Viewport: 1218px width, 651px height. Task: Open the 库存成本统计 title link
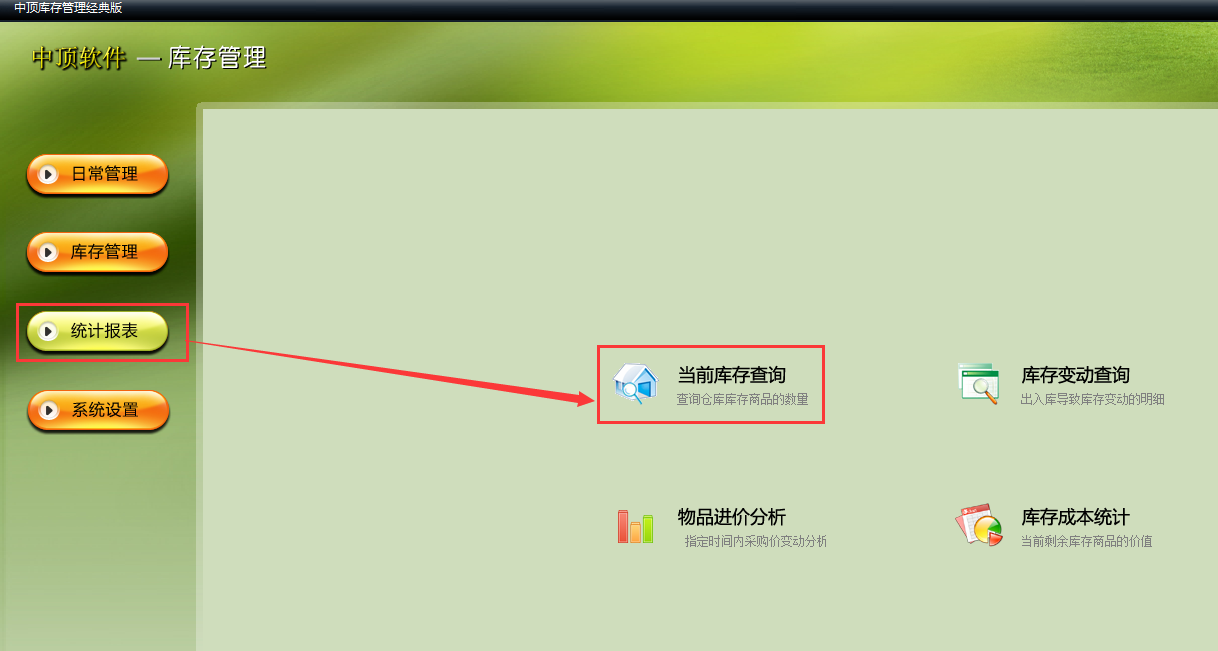click(x=1076, y=518)
